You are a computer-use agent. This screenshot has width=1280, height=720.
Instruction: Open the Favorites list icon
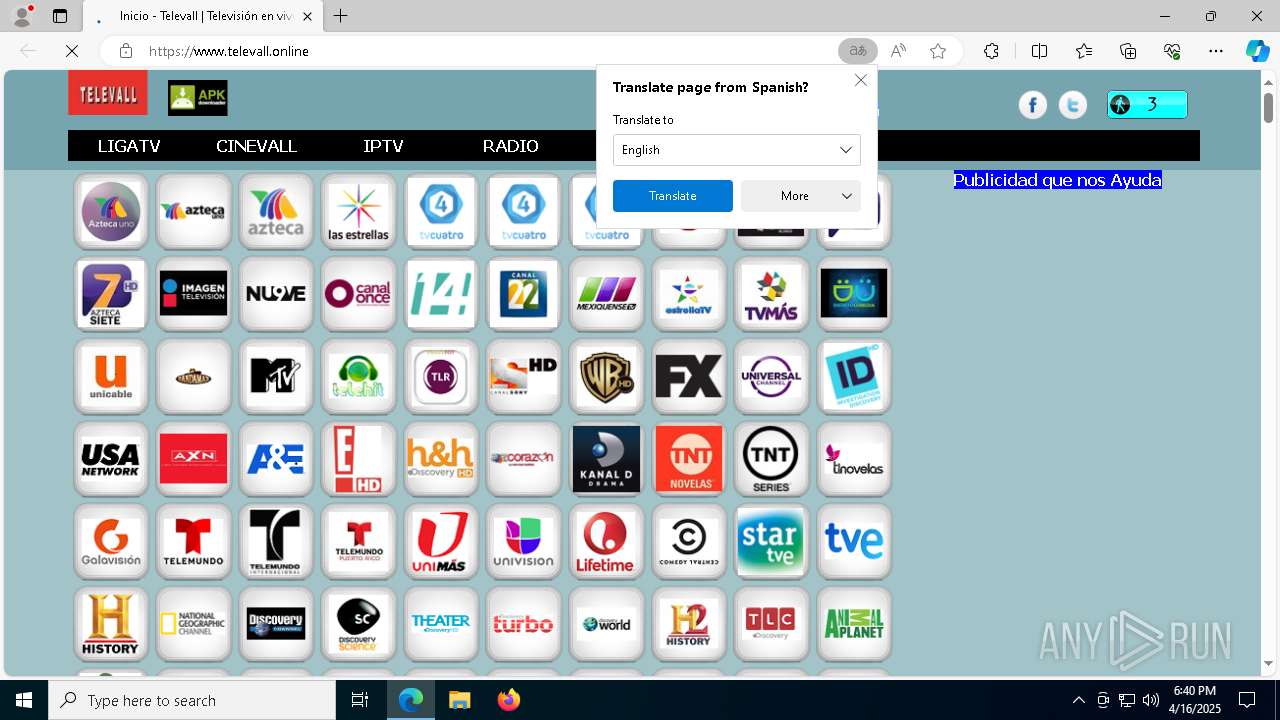pyautogui.click(x=1084, y=51)
